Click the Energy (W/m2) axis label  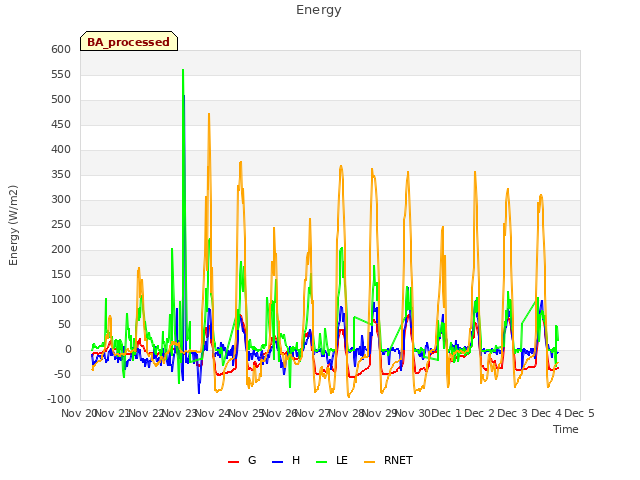coord(13,225)
